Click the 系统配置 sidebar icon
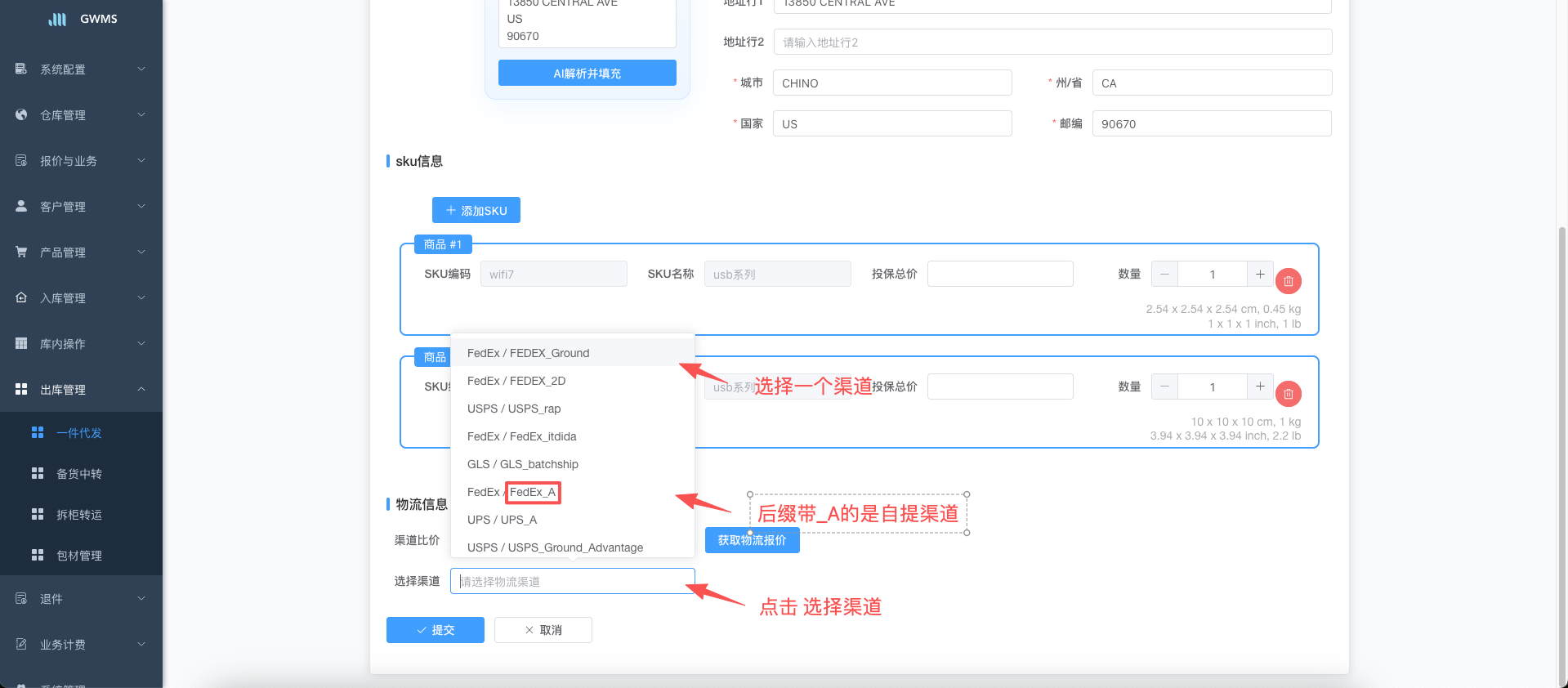The width and height of the screenshot is (1568, 688). click(x=21, y=69)
